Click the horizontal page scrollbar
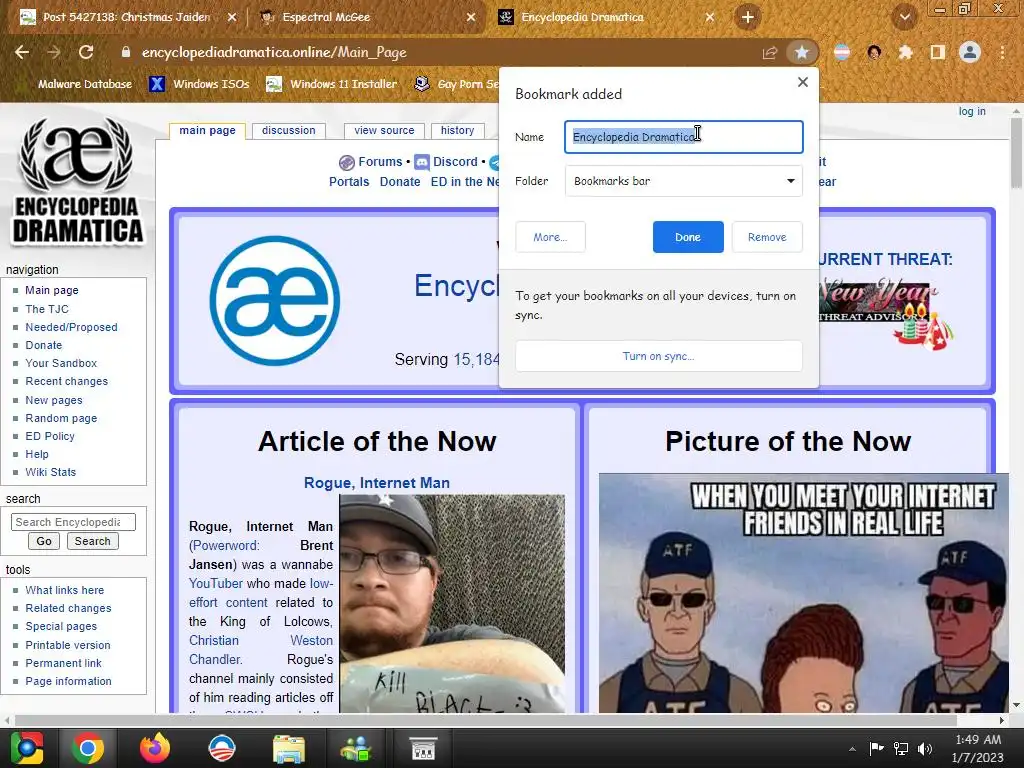 [x=487, y=720]
